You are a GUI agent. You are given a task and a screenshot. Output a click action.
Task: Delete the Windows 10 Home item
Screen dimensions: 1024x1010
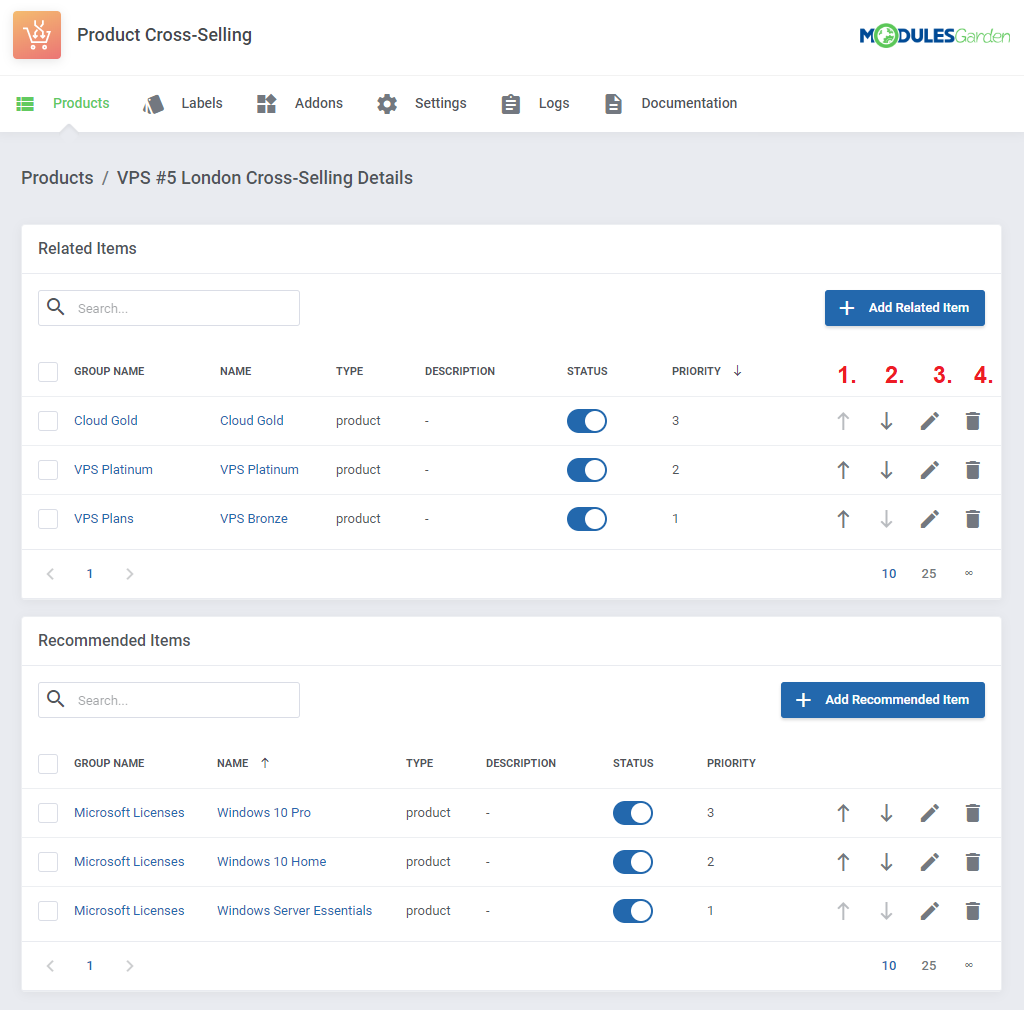(972, 862)
